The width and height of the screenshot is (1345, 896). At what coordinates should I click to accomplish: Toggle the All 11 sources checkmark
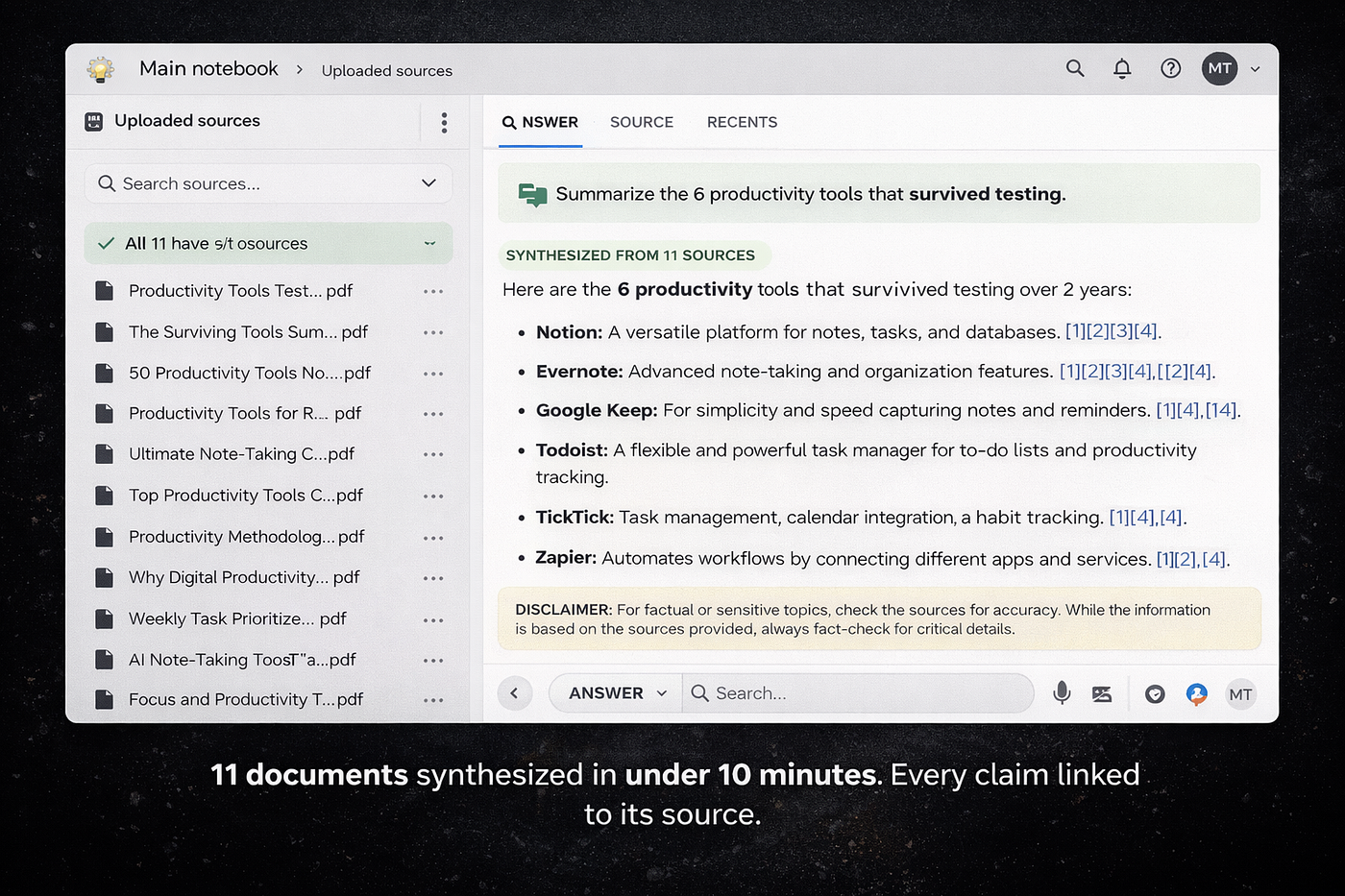pyautogui.click(x=106, y=244)
